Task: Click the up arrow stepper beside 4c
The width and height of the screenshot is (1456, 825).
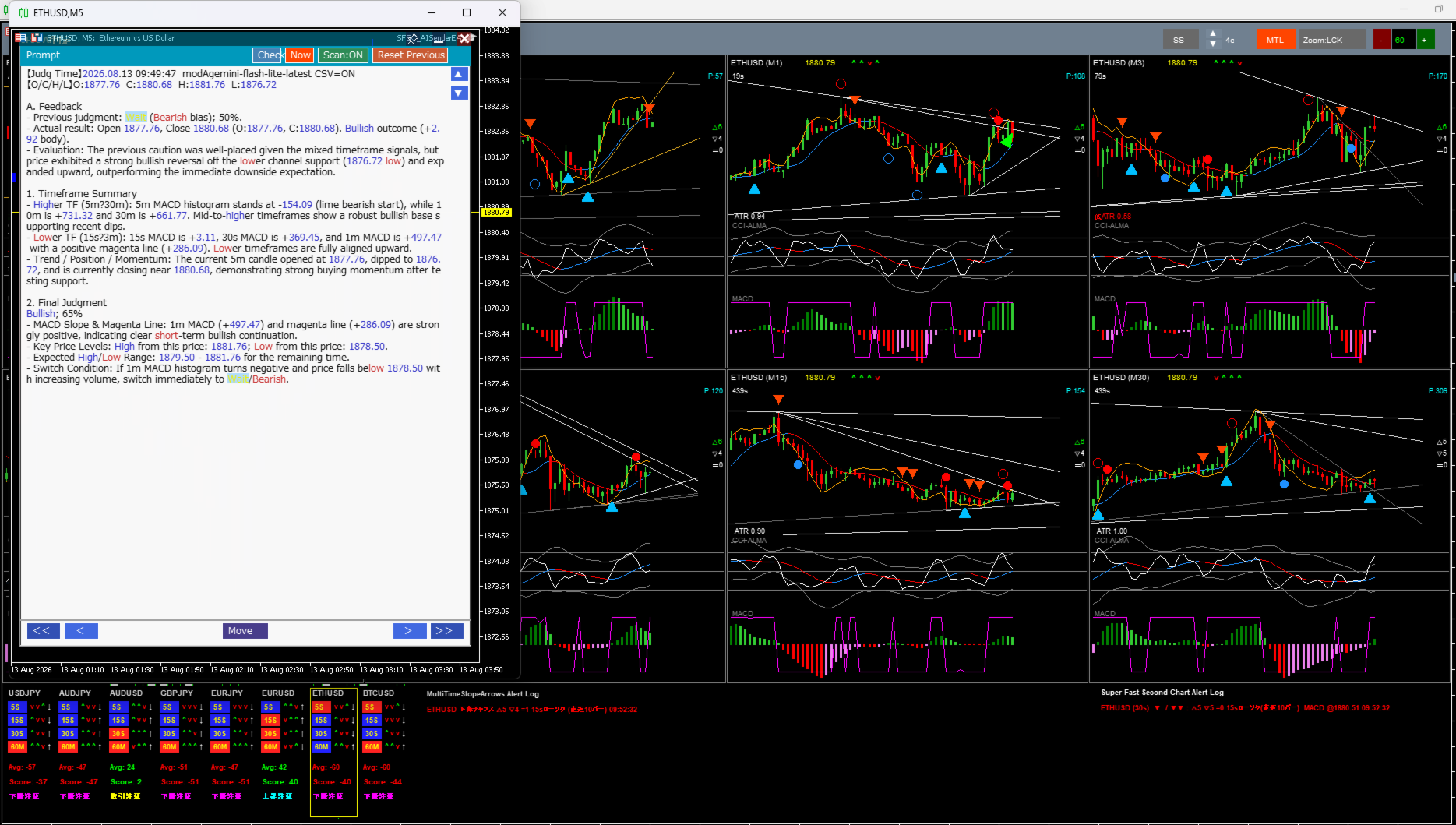Action: (1213, 34)
